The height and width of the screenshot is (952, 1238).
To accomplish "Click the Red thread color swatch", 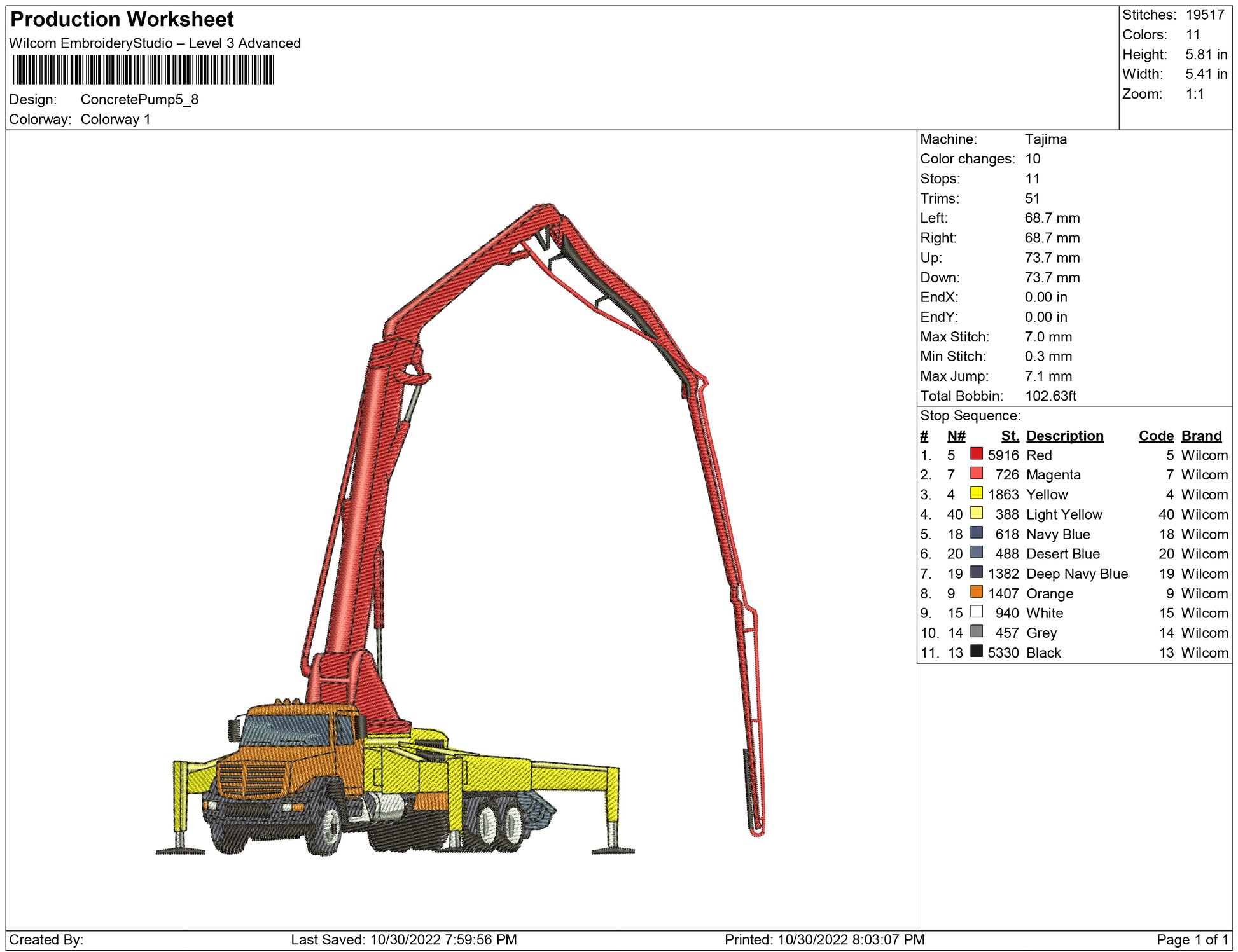I will (976, 453).
